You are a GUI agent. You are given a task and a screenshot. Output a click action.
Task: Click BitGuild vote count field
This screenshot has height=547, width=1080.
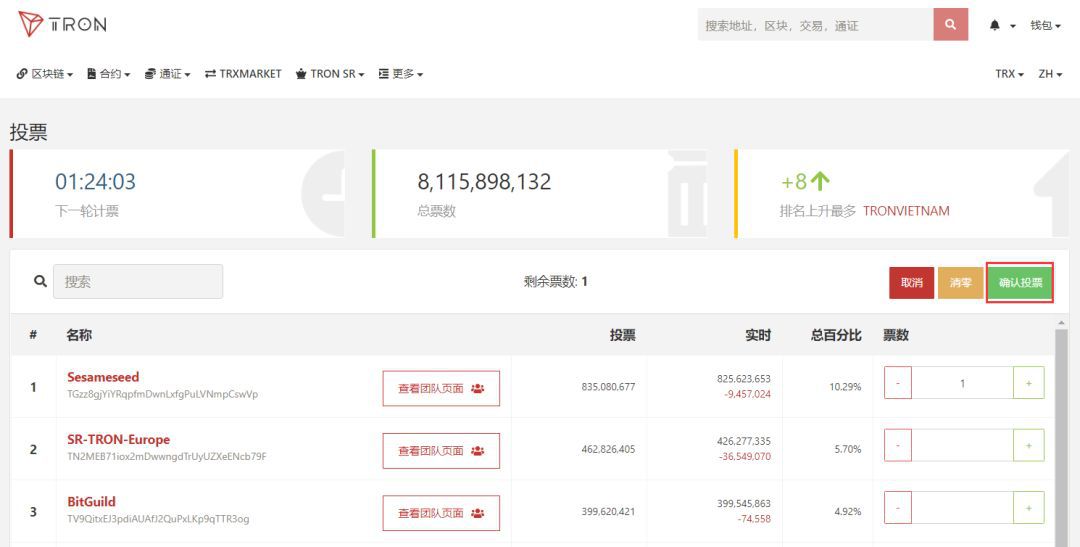pyautogui.click(x=962, y=508)
